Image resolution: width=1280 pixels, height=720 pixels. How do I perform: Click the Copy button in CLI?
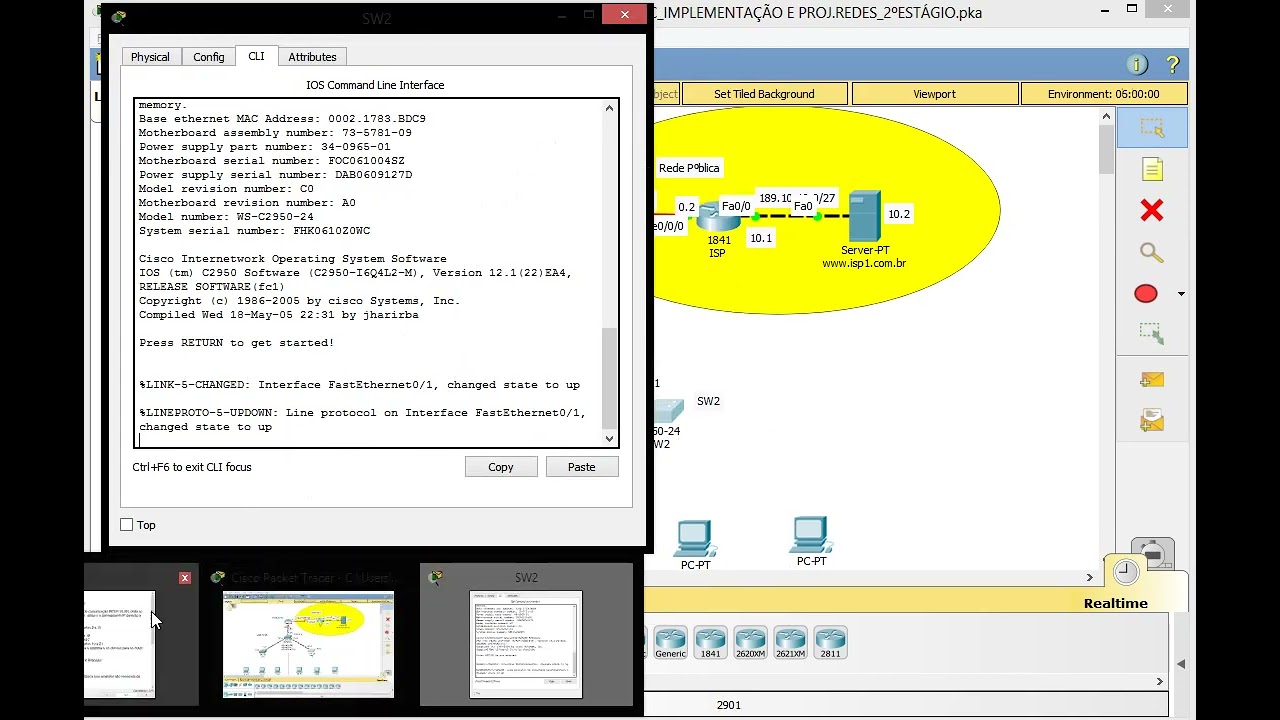501,467
